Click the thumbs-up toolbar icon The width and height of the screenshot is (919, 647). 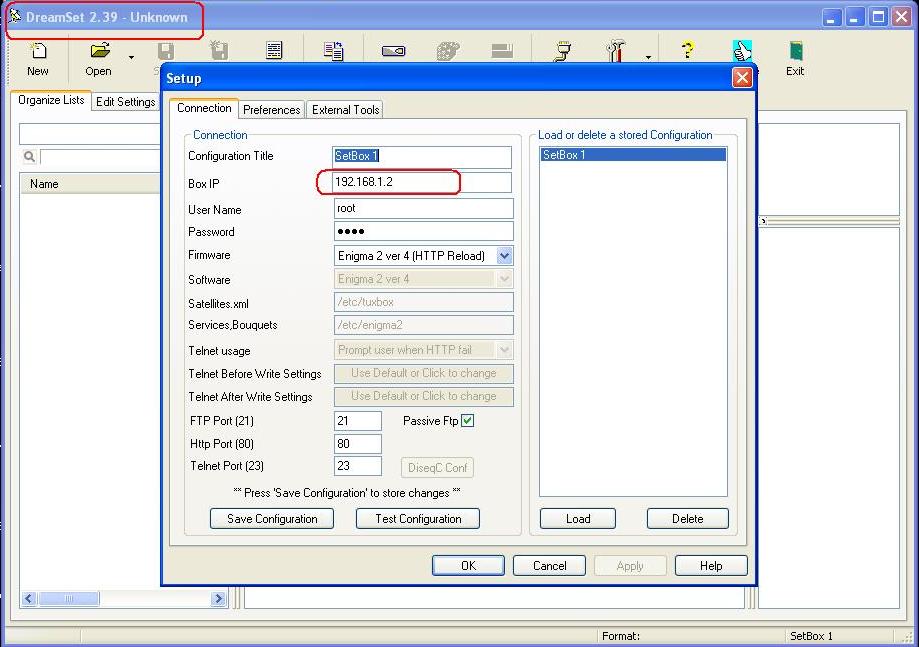742,51
